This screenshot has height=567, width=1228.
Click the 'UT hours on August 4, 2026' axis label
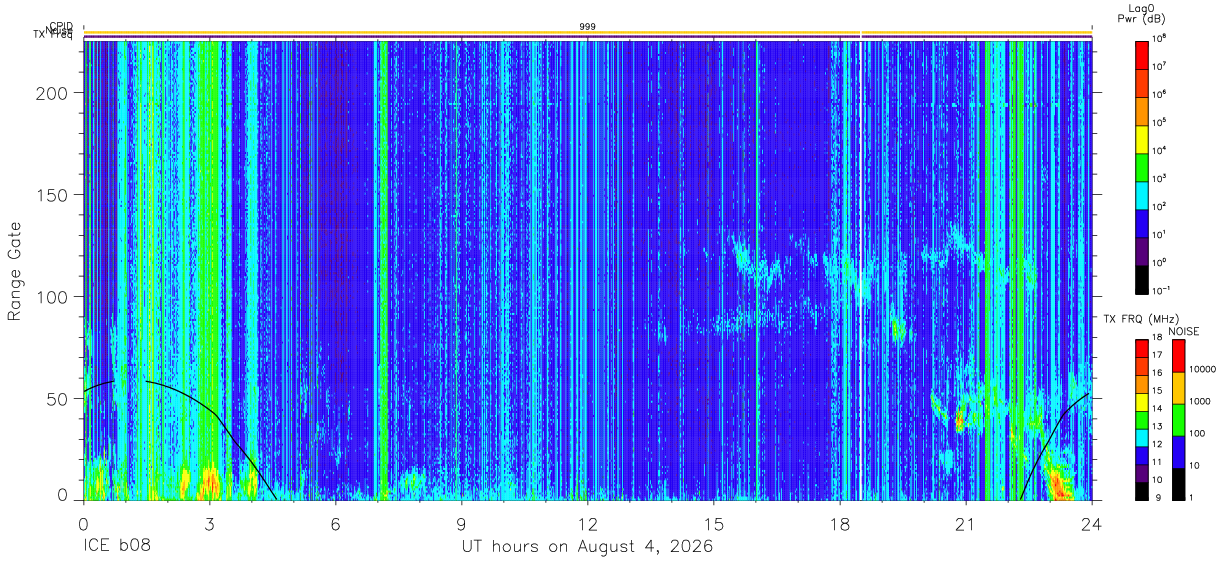[587, 546]
